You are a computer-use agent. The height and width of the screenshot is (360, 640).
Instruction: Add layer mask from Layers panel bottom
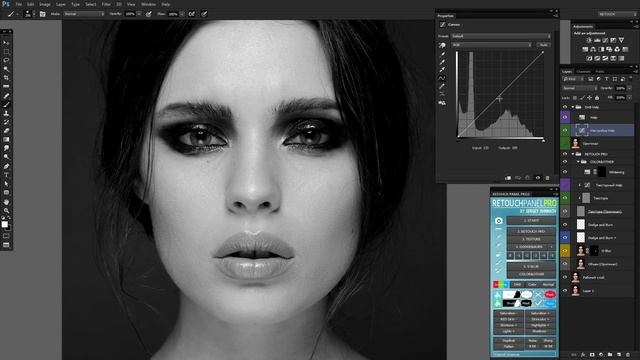coord(592,355)
